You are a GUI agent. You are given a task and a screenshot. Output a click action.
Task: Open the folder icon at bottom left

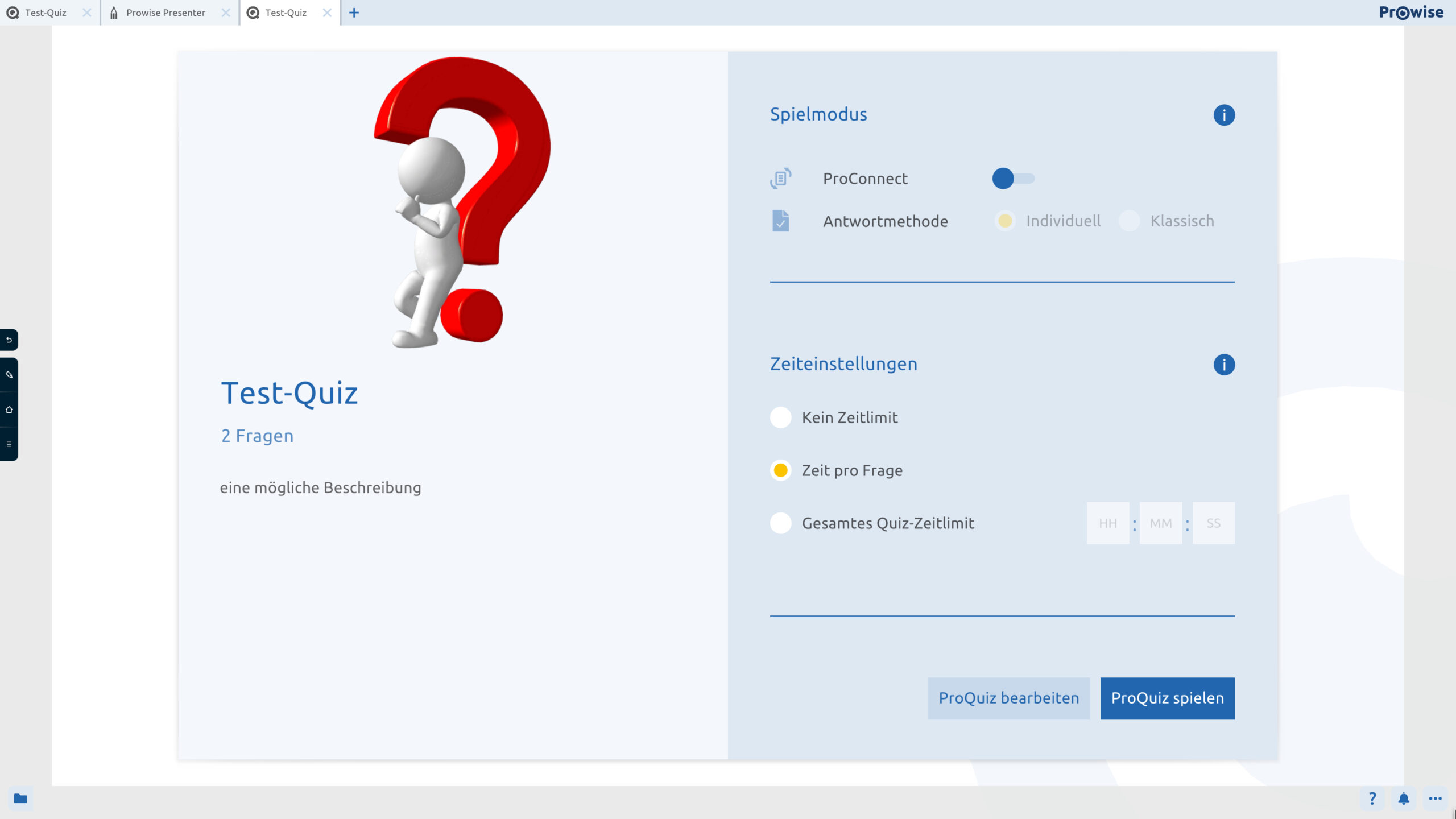pos(20,799)
